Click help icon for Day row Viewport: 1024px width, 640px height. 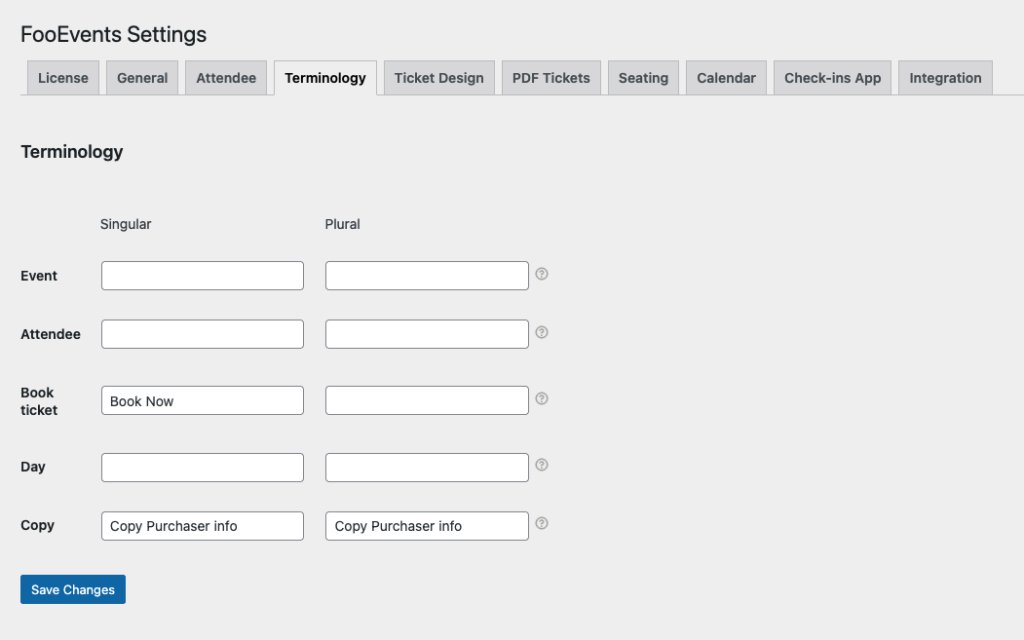(x=542, y=465)
